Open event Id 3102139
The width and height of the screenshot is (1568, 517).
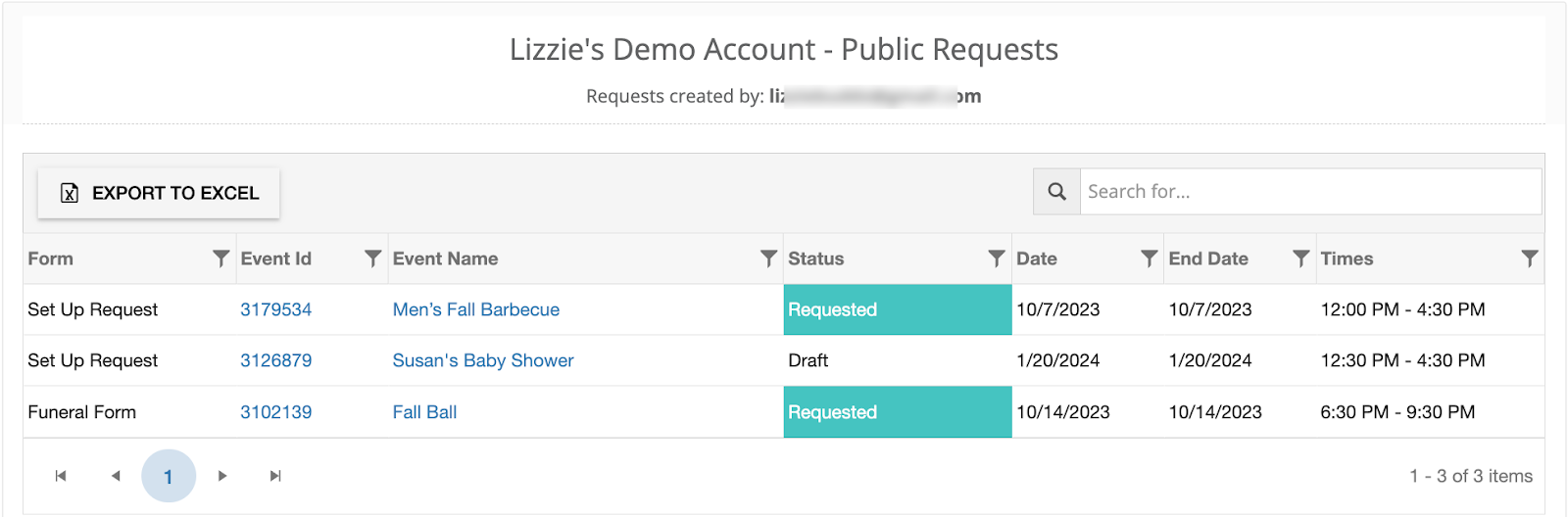pos(275,412)
